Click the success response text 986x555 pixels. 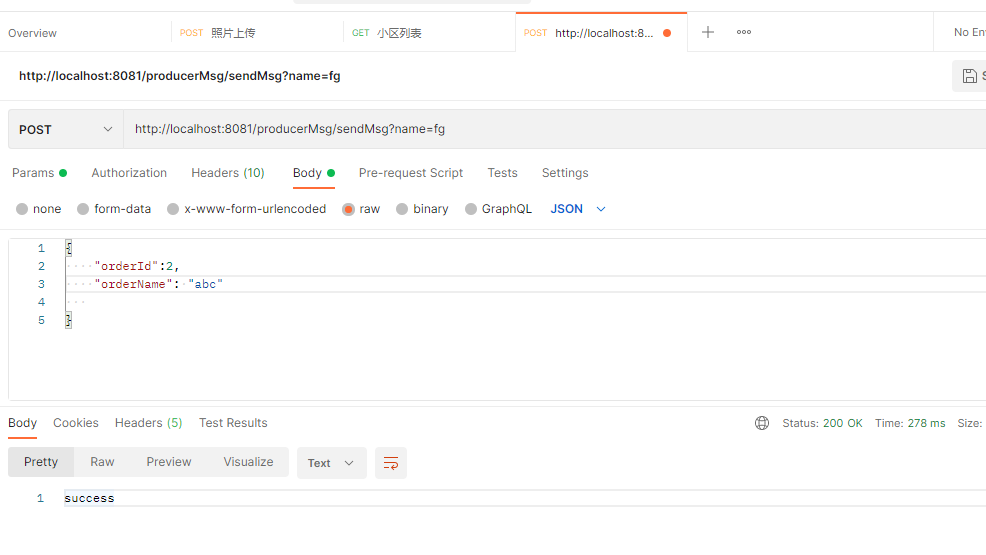pos(89,498)
